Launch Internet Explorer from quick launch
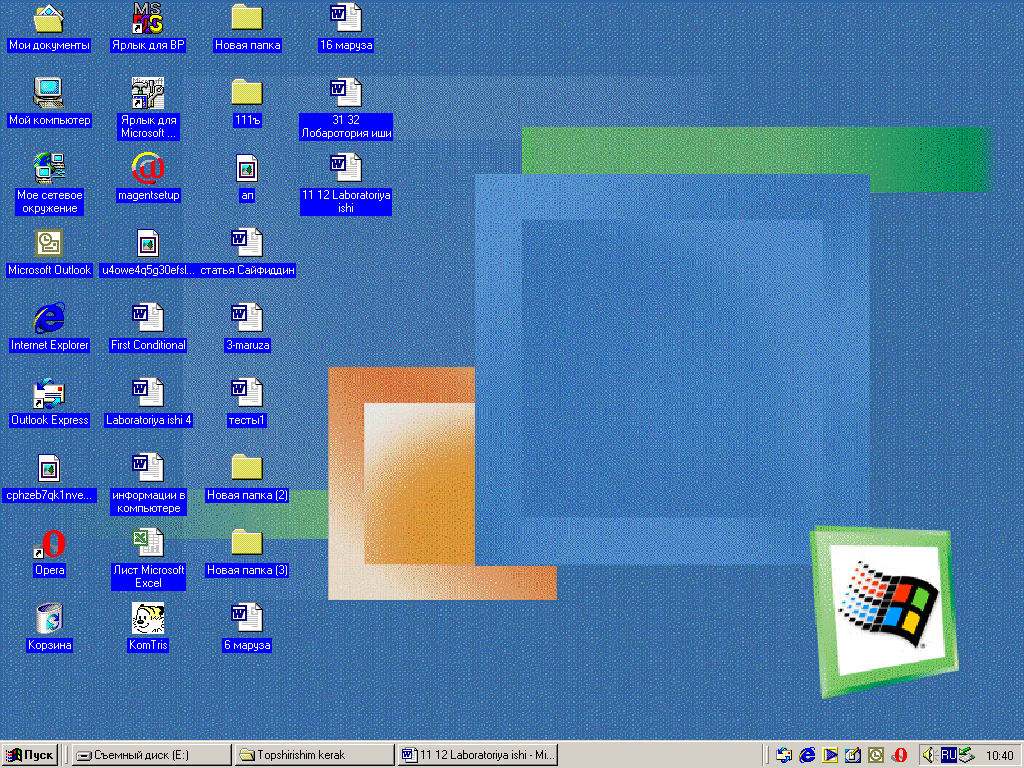This screenshot has height=768, width=1024. click(x=807, y=755)
